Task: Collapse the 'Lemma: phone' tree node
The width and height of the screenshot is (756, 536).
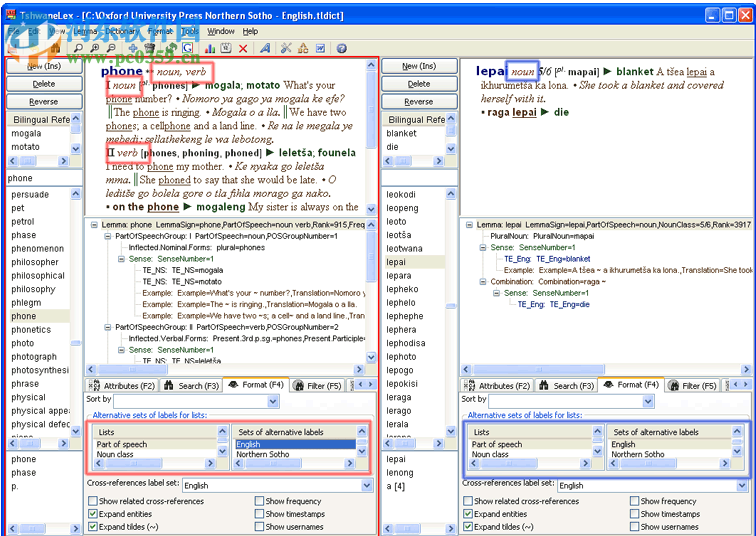Action: click(x=94, y=225)
